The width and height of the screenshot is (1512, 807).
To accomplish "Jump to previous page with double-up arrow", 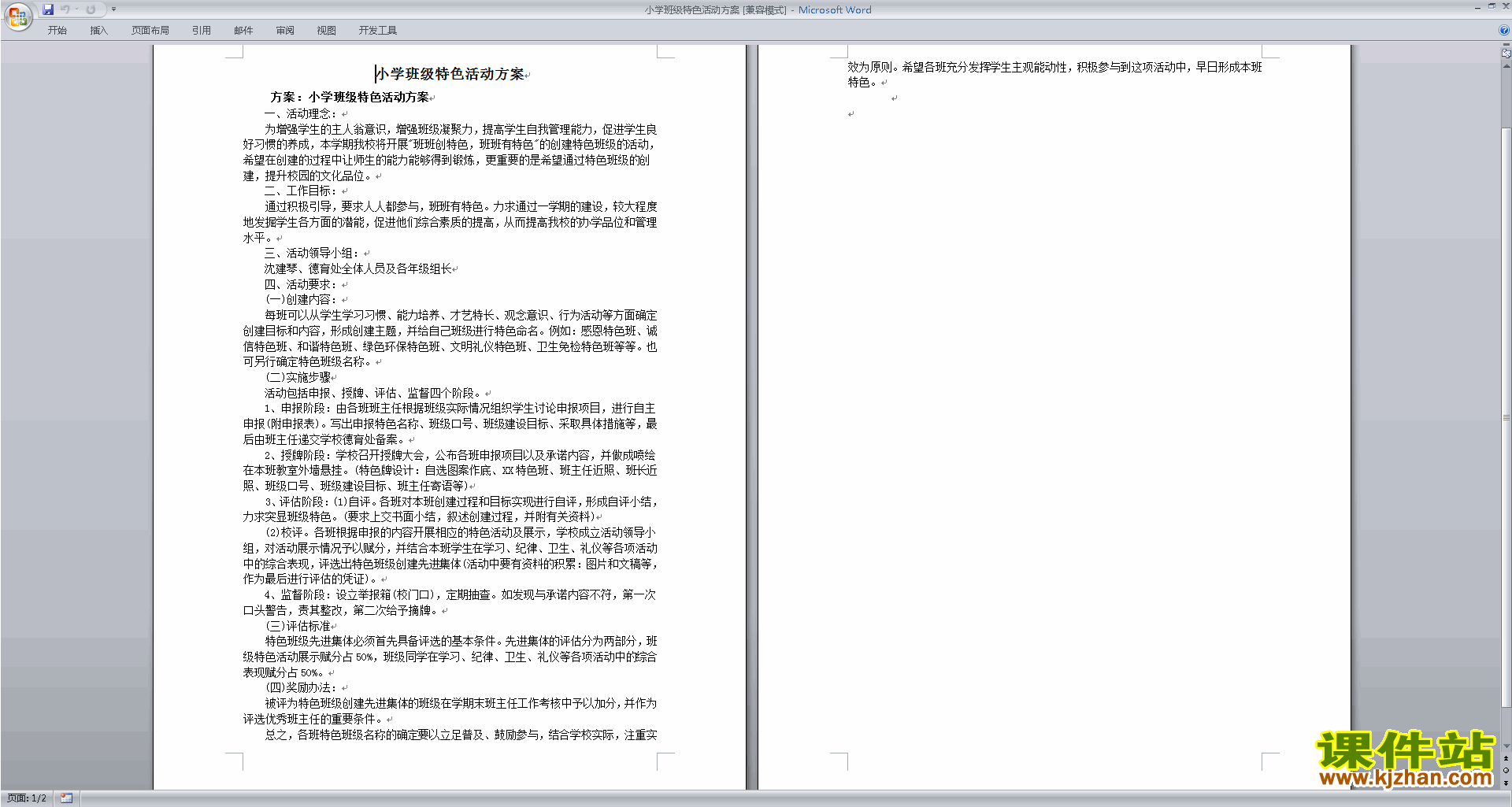I will 1506,759.
